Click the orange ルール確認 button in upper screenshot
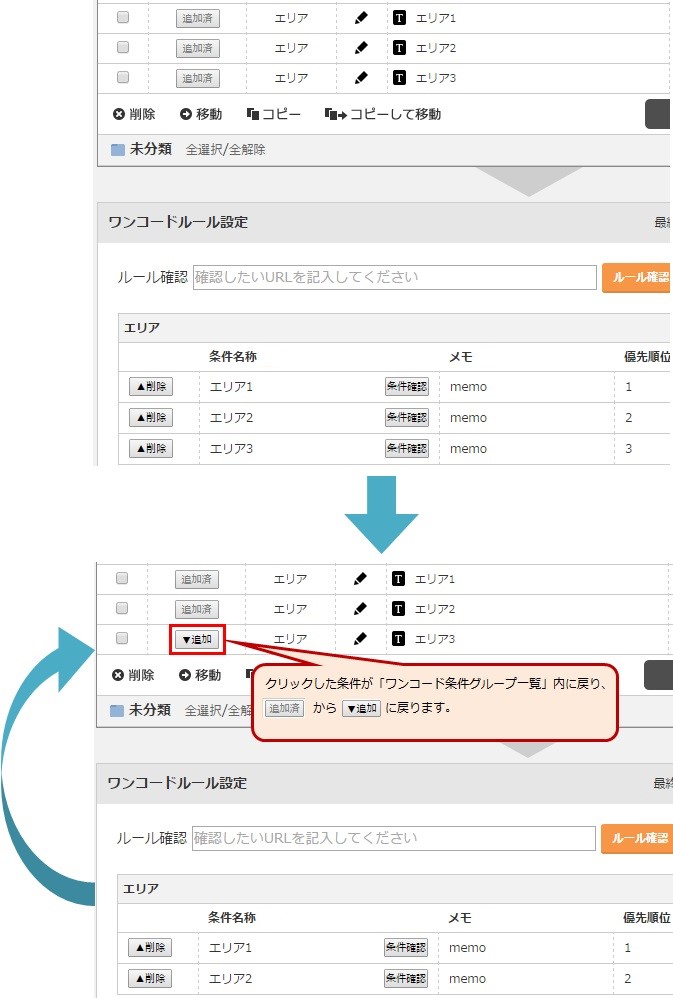This screenshot has height=998, width=673. pos(637,278)
